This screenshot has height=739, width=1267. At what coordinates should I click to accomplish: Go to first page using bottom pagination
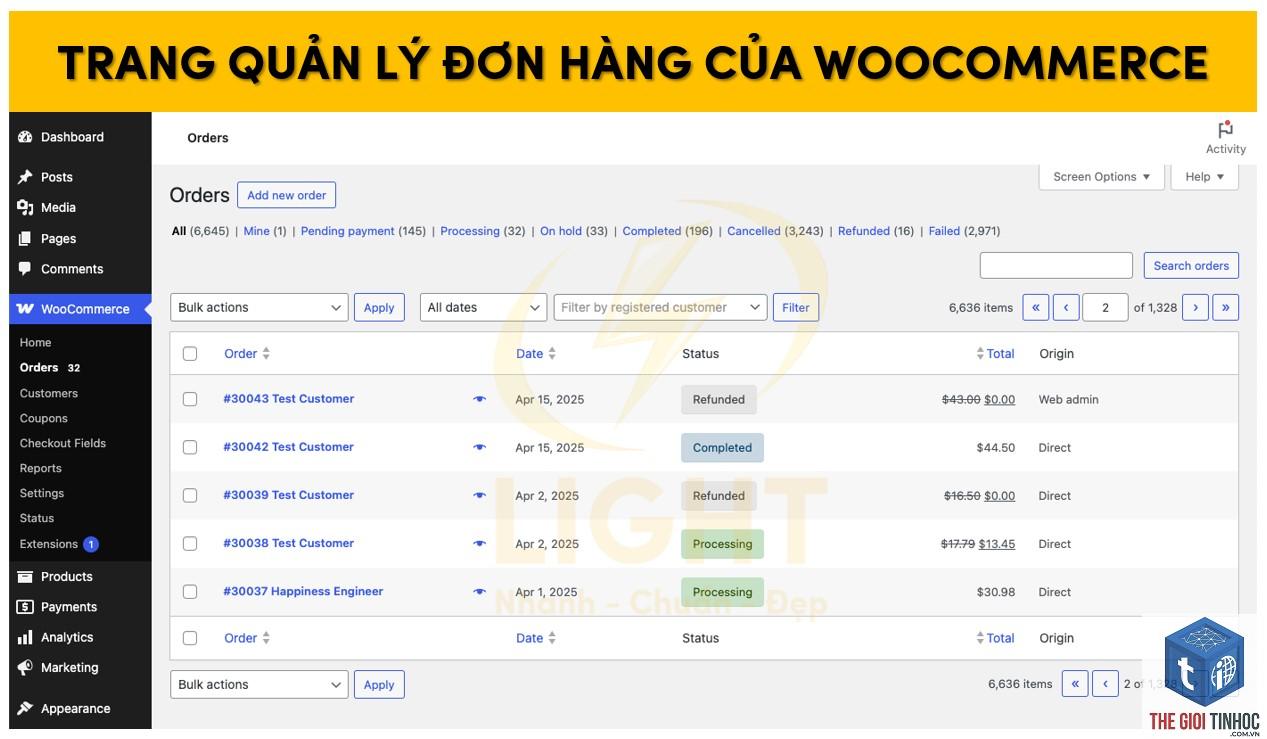pos(1075,684)
